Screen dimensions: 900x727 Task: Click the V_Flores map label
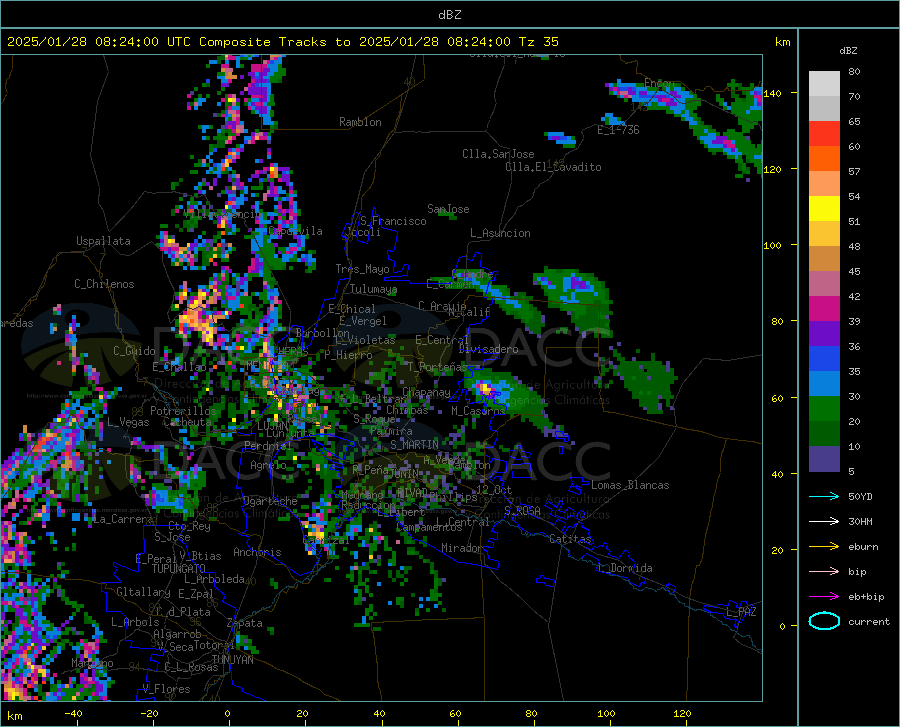(x=166, y=689)
